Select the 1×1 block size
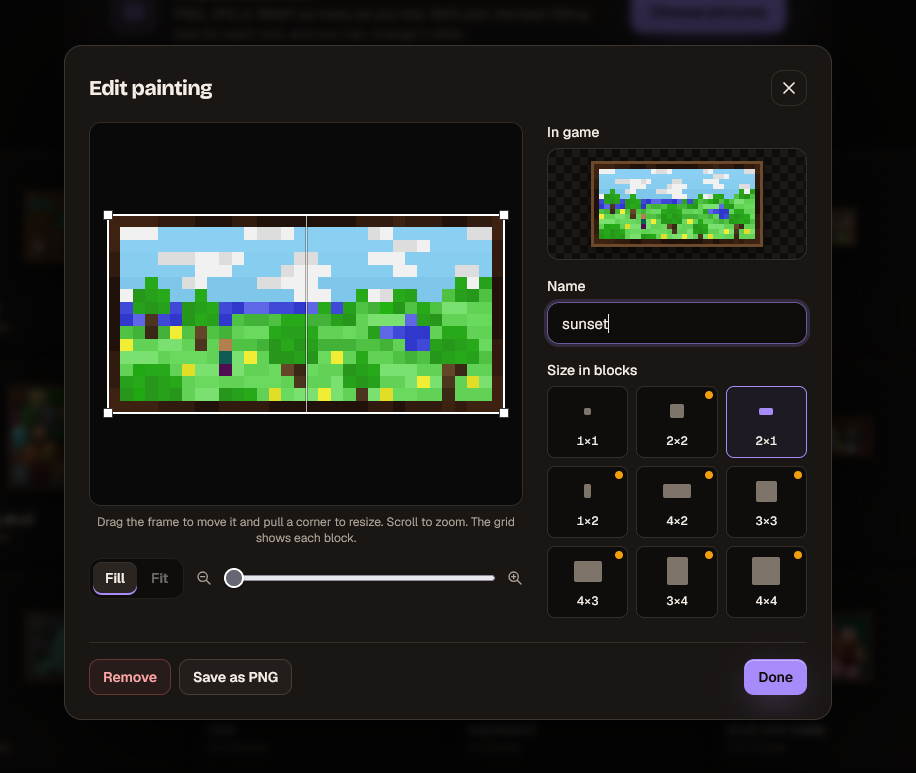 587,422
